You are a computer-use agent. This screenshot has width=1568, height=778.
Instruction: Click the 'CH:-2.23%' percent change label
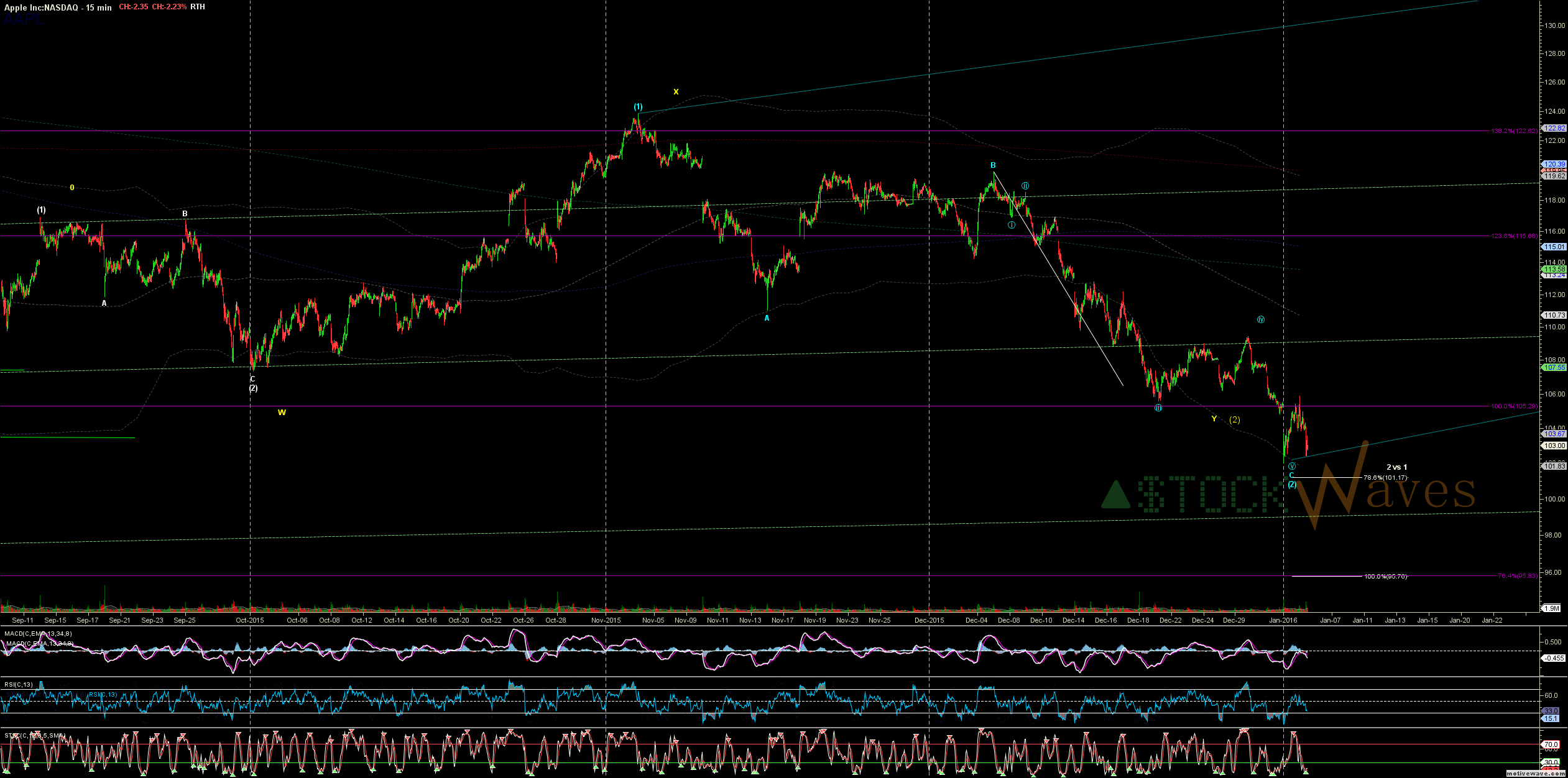coord(169,7)
